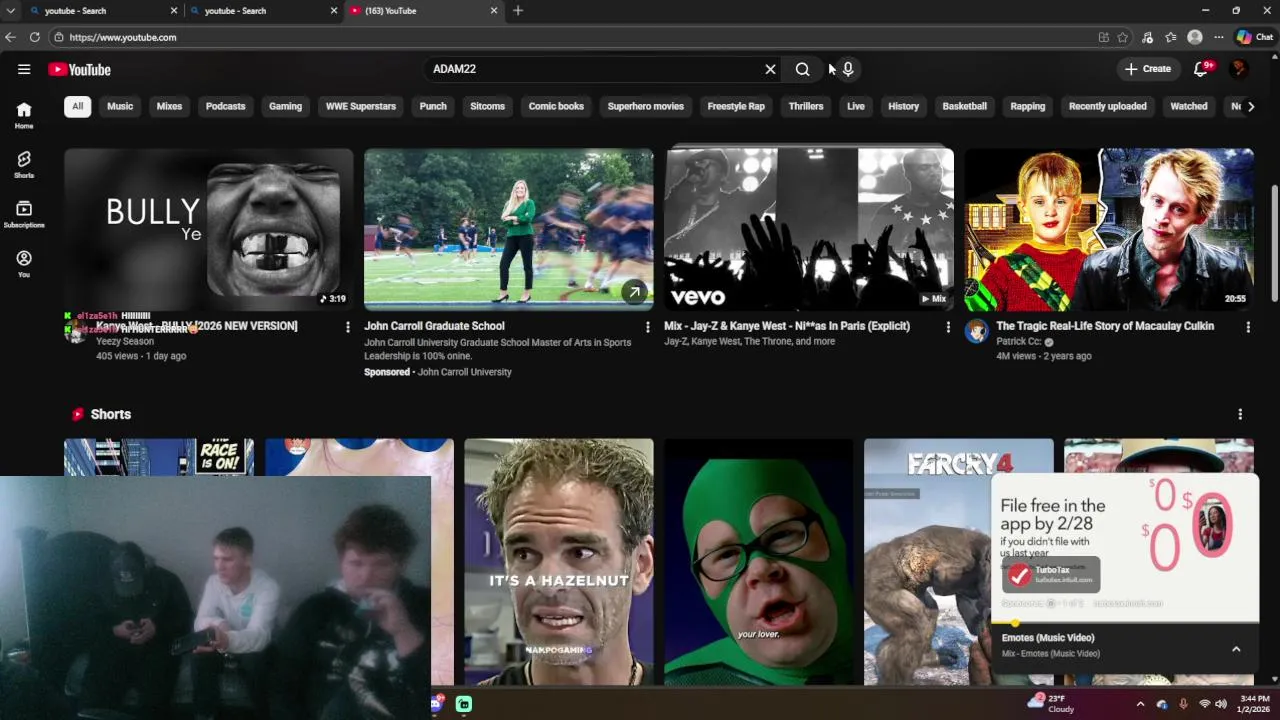Select the Comic books chip
The height and width of the screenshot is (720, 1280).
point(556,106)
